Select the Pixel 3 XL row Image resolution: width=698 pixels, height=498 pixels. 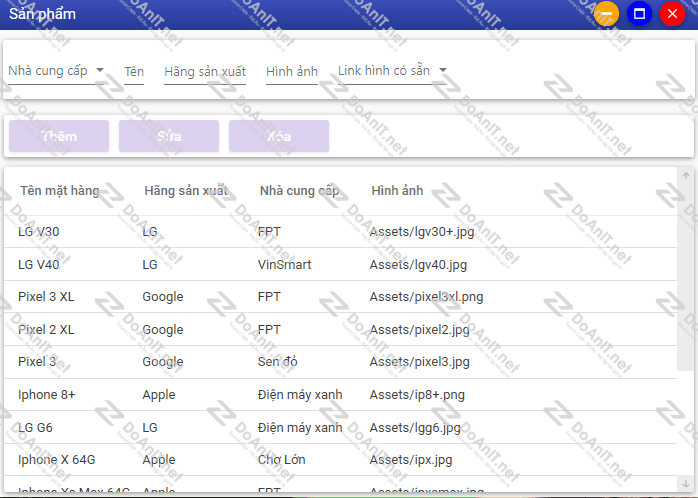(341, 297)
